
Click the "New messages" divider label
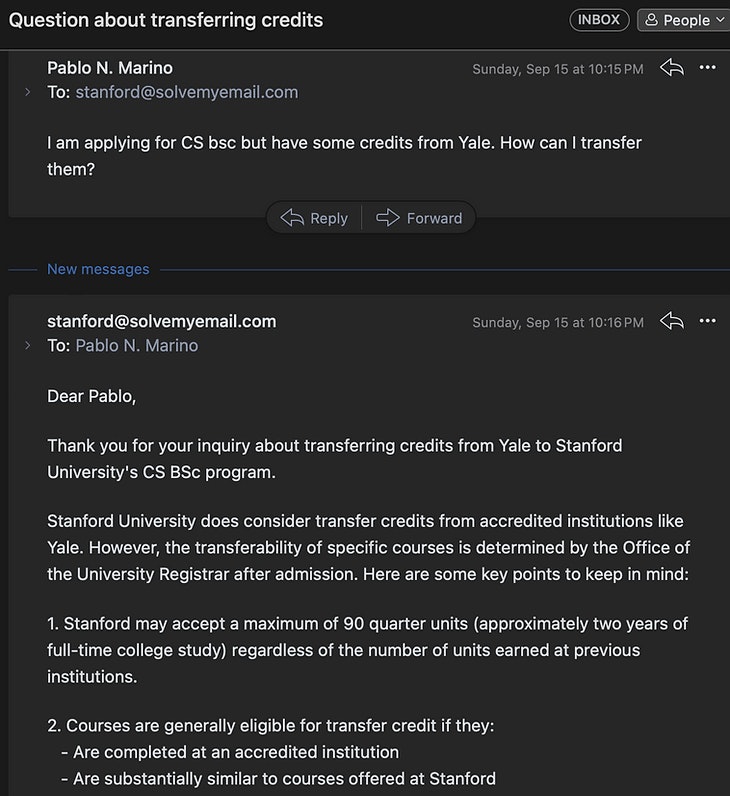(x=98, y=269)
